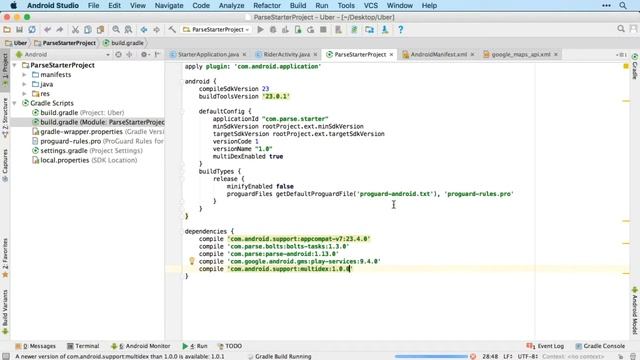Open the Run tool window
This screenshot has width=640, height=360.
pos(195,346)
